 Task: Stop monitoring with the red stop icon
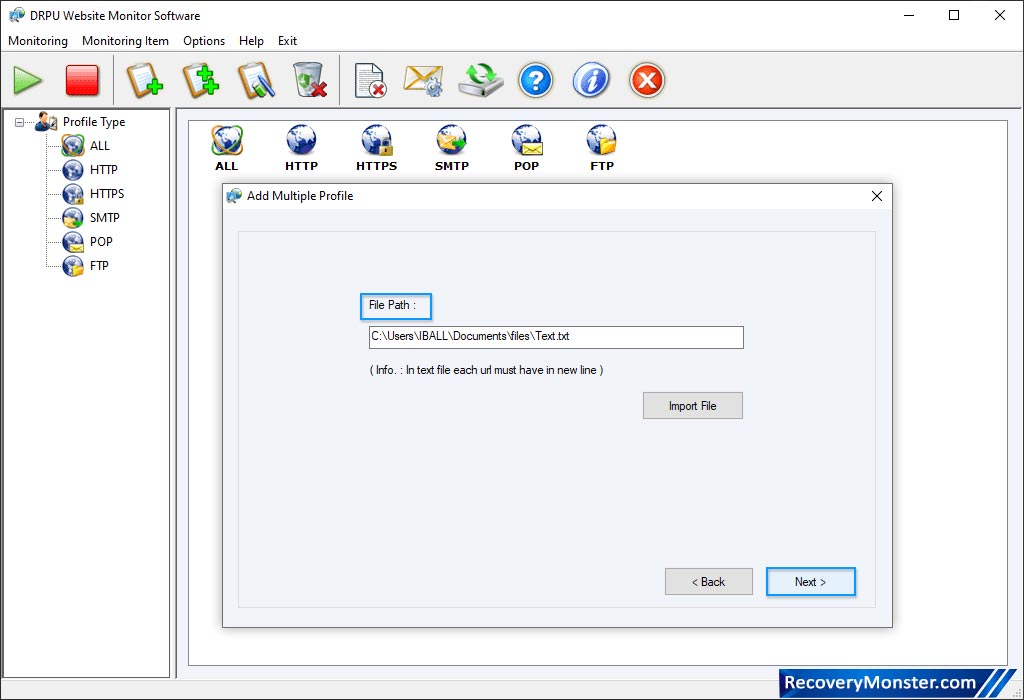click(82, 80)
